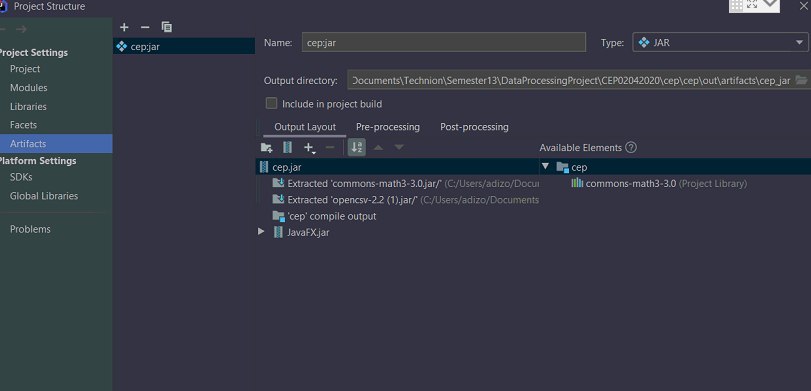Create directory in output layout toolbar
Screen dimensions: 811x391
(266, 148)
